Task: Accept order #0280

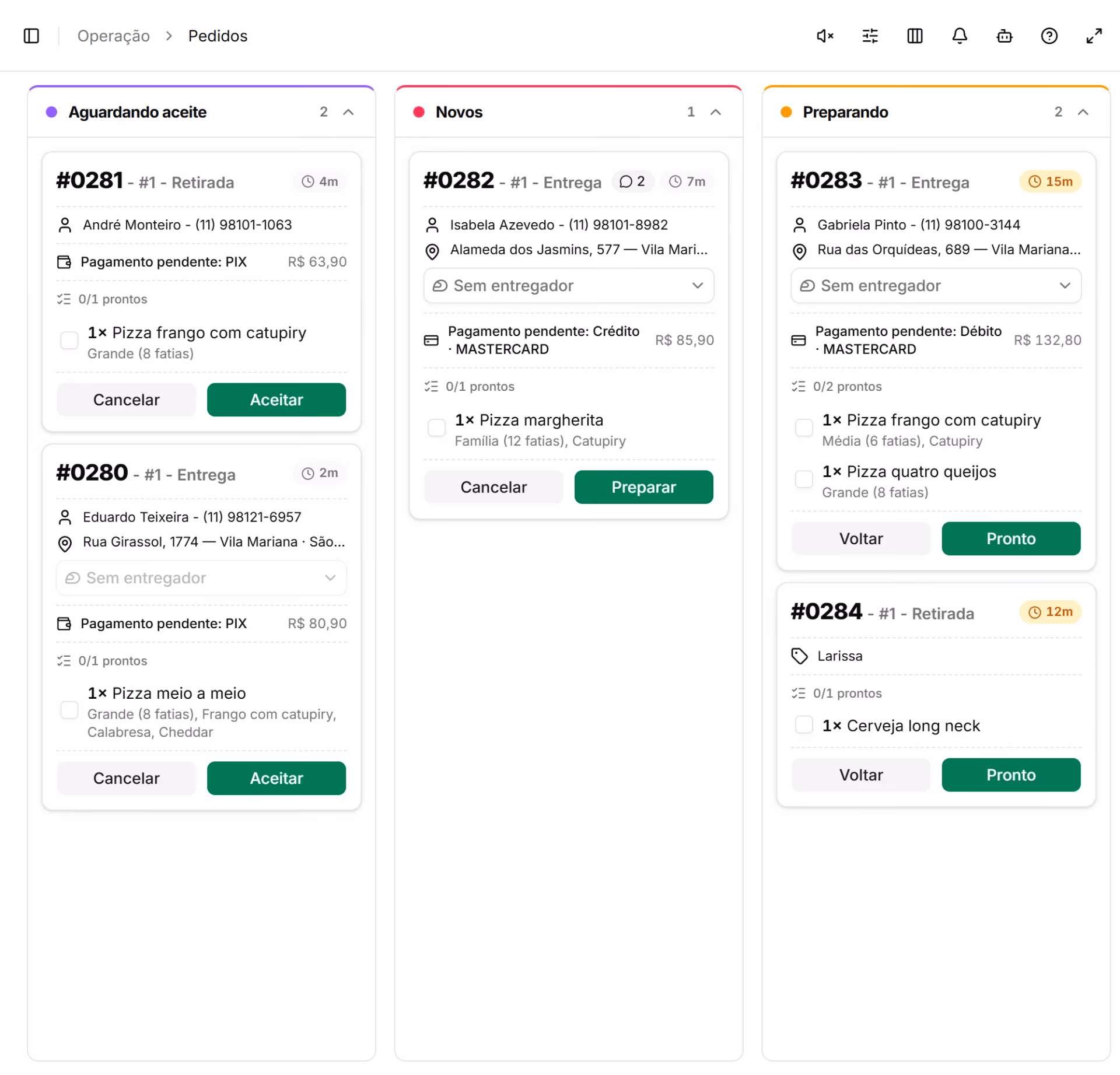Action: (x=276, y=778)
